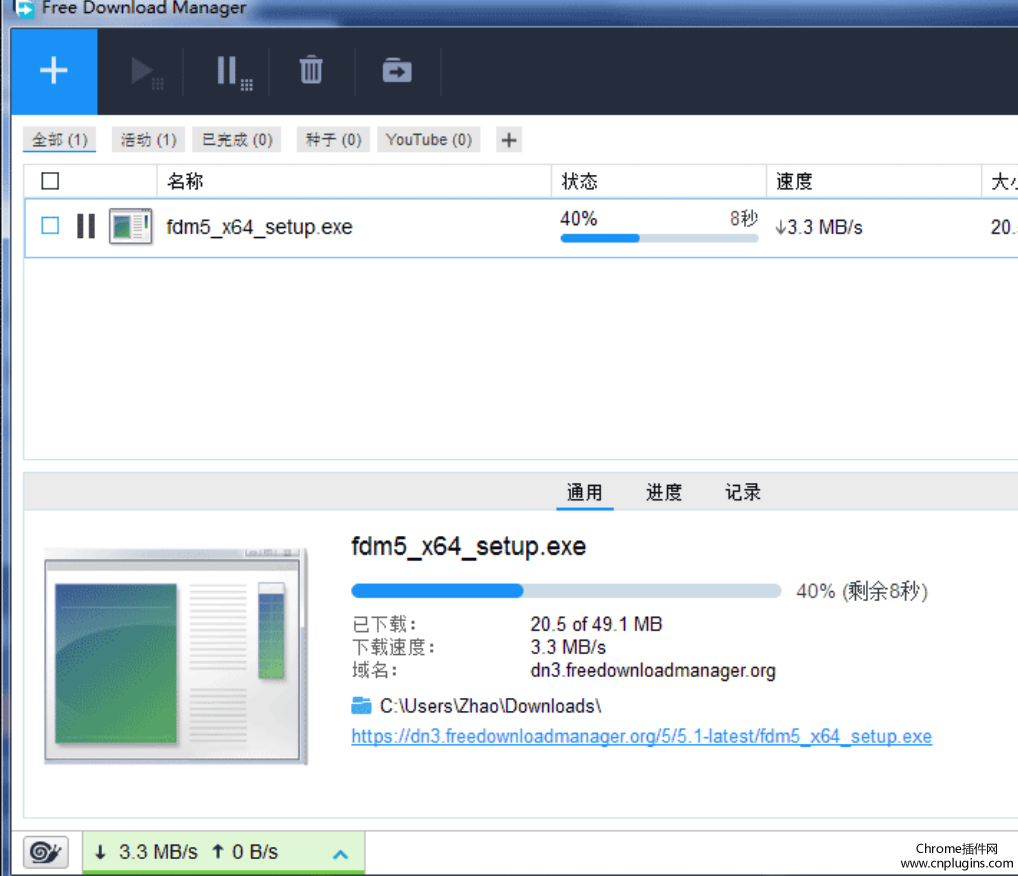Expand the speed panel with the chevron arrow

pos(340,853)
